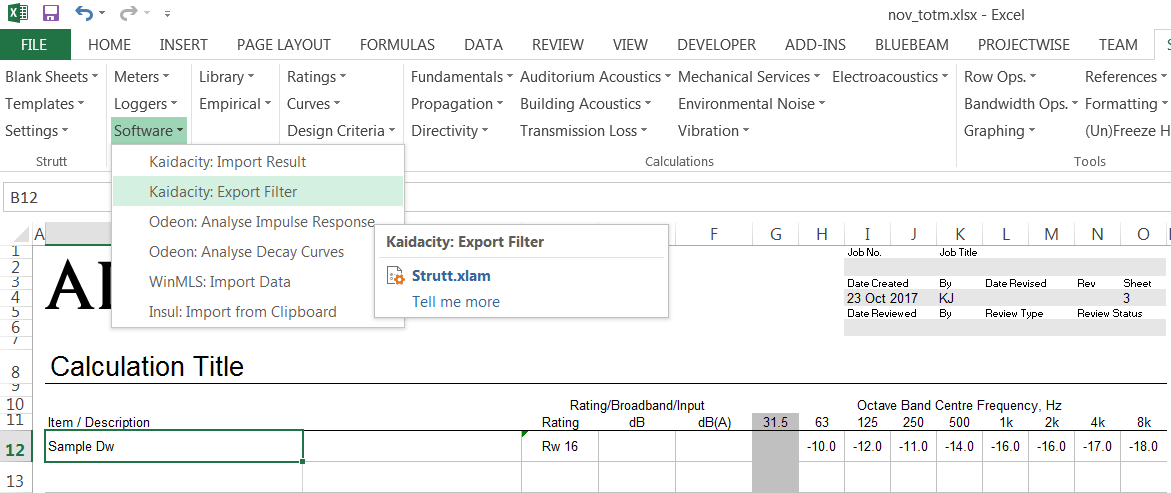Click the Strutt.xlam add-in icon in tooltip

point(395,276)
